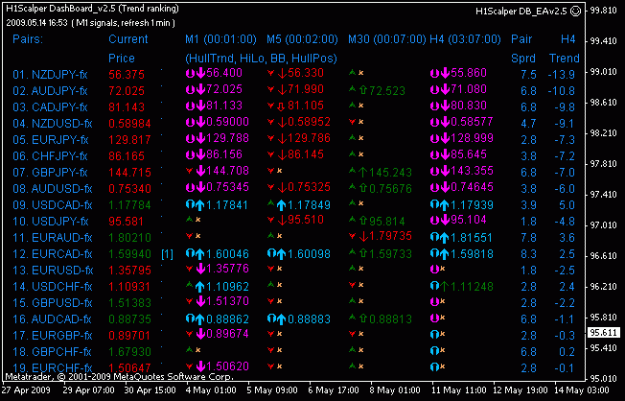This screenshot has width=625, height=401.
Task: Click M30 value 0.75676 in AUDUSD row
Action: [x=390, y=189]
